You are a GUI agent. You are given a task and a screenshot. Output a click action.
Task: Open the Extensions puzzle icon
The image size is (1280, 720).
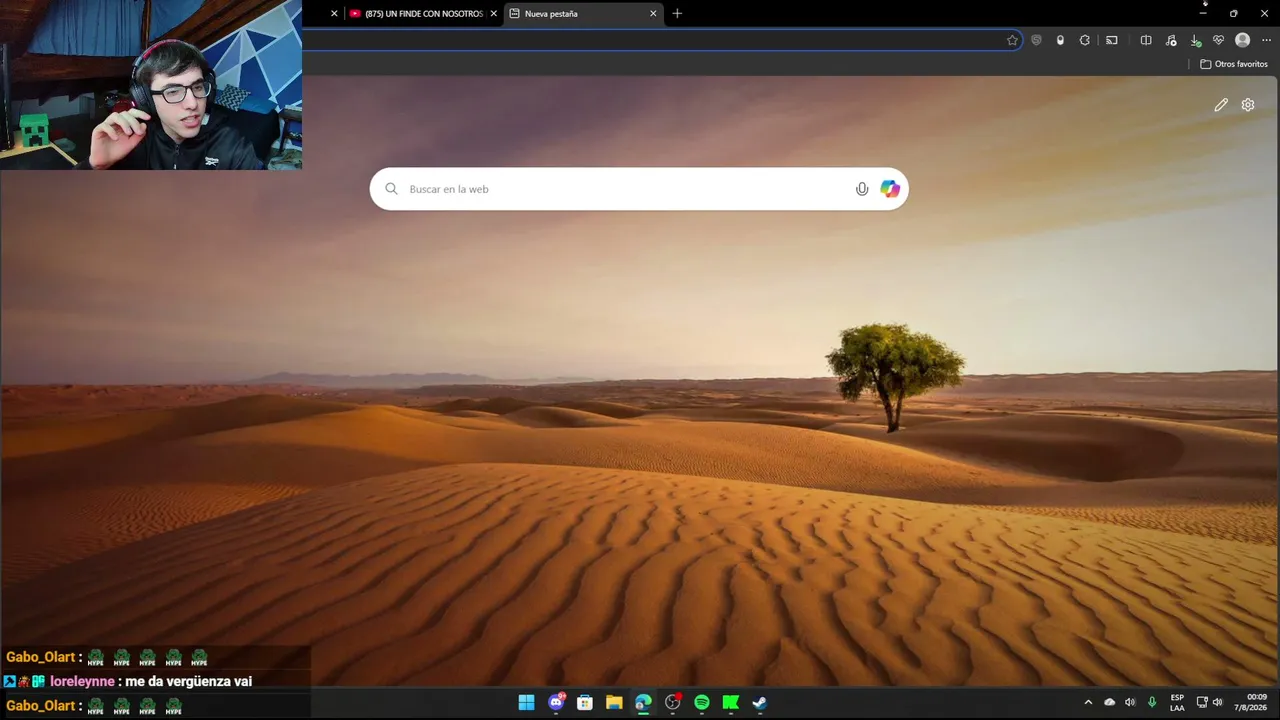click(x=1085, y=40)
